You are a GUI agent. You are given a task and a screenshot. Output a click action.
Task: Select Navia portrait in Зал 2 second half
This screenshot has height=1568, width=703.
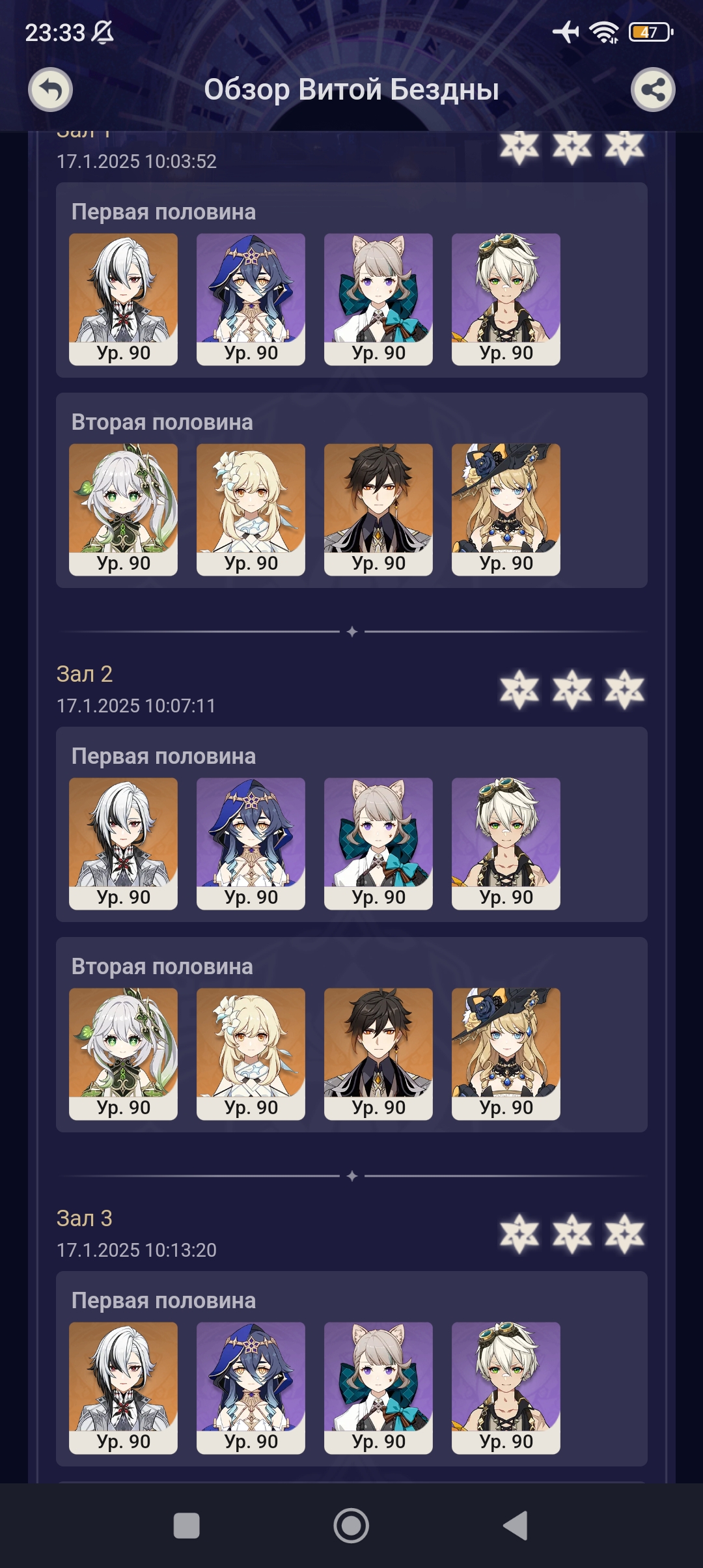(x=506, y=1054)
